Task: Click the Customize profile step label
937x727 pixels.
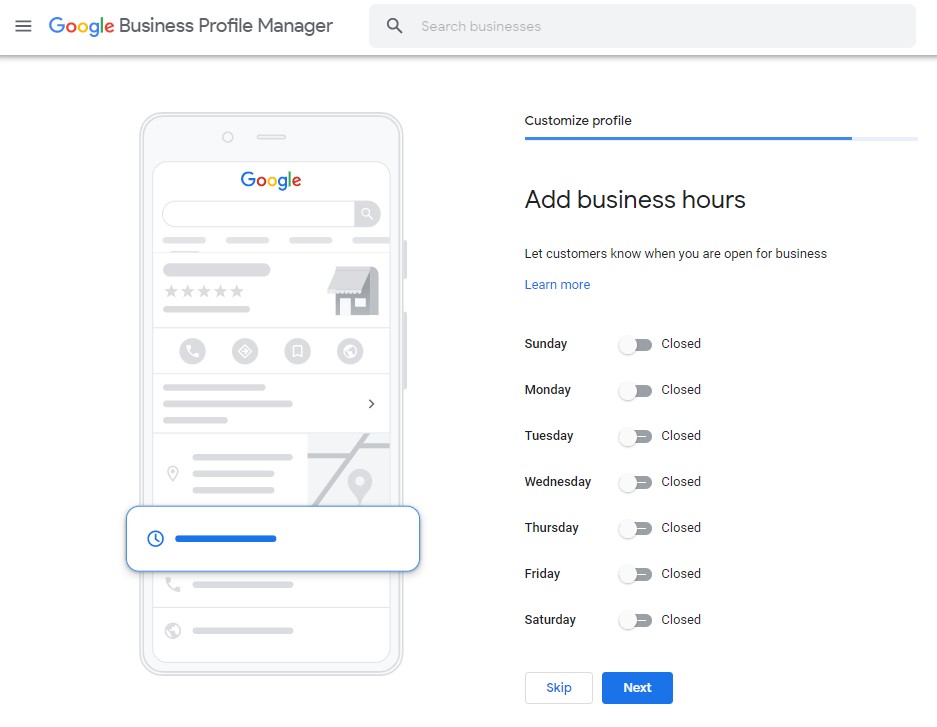Action: tap(578, 120)
